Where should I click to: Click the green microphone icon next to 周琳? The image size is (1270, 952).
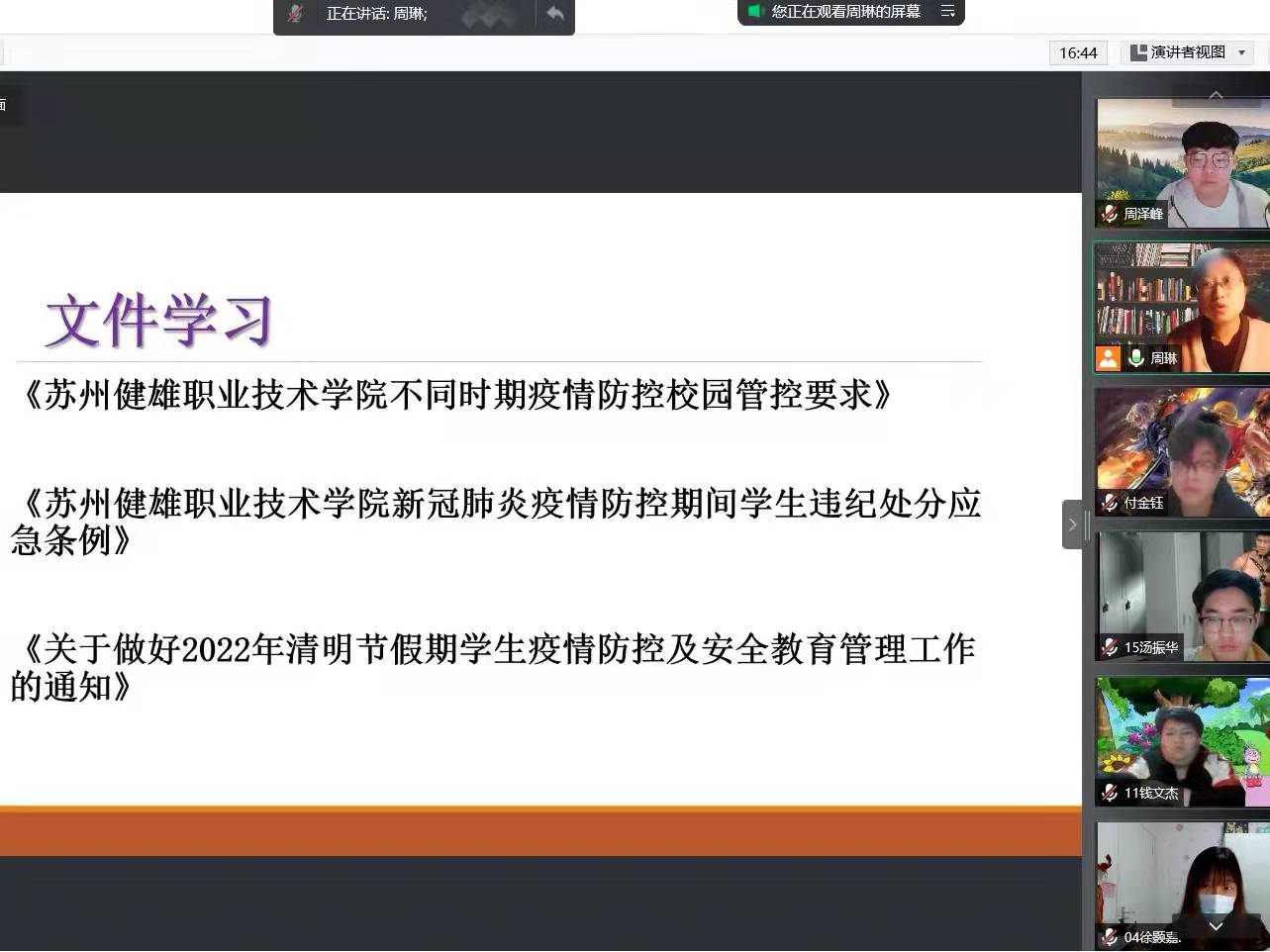[1135, 358]
